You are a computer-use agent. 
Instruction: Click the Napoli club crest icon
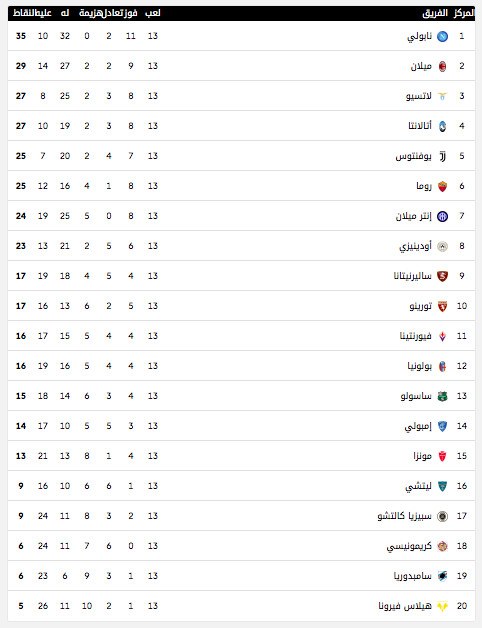442,36
